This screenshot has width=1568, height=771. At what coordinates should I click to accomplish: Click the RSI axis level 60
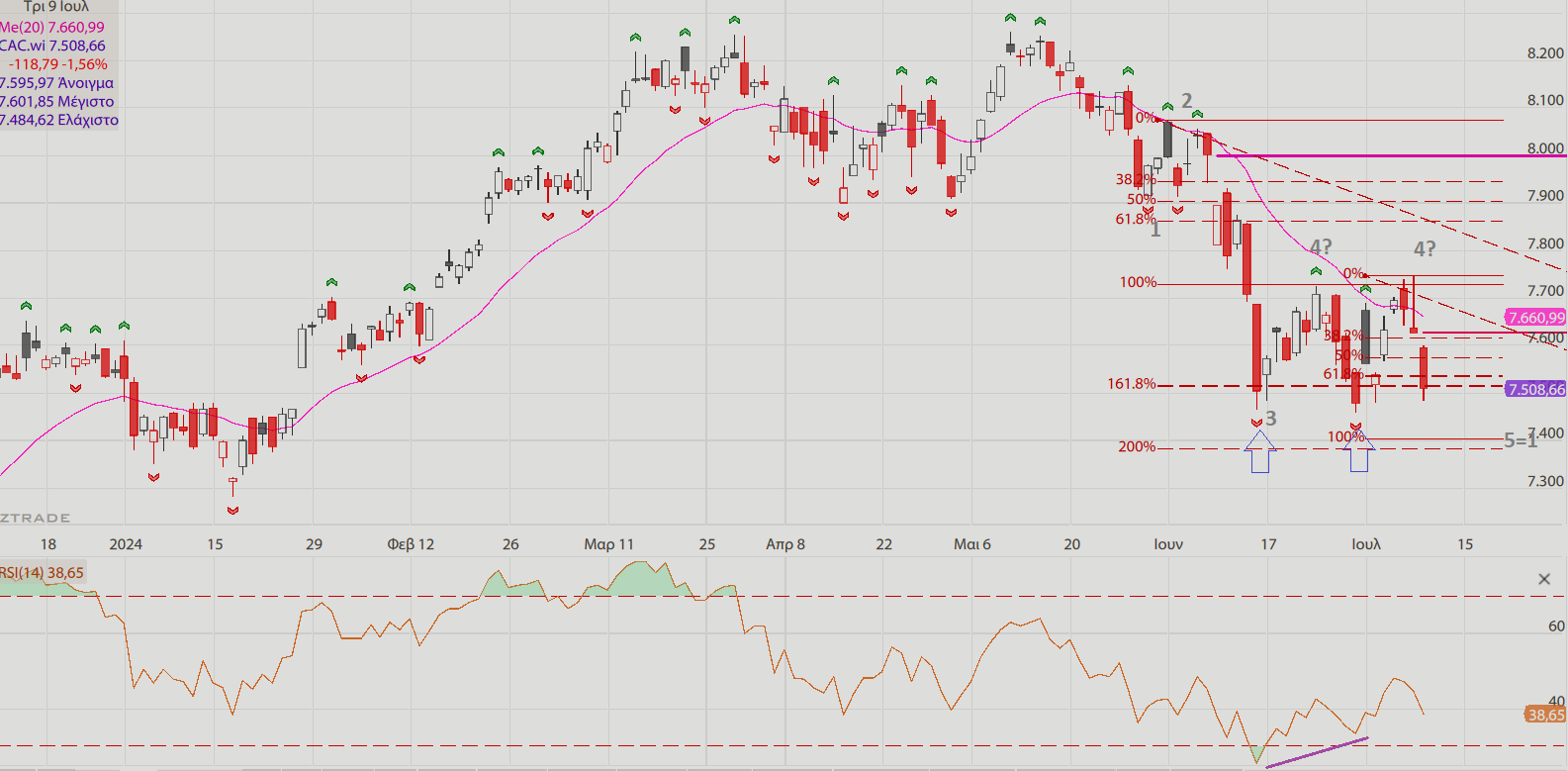pyautogui.click(x=1556, y=626)
